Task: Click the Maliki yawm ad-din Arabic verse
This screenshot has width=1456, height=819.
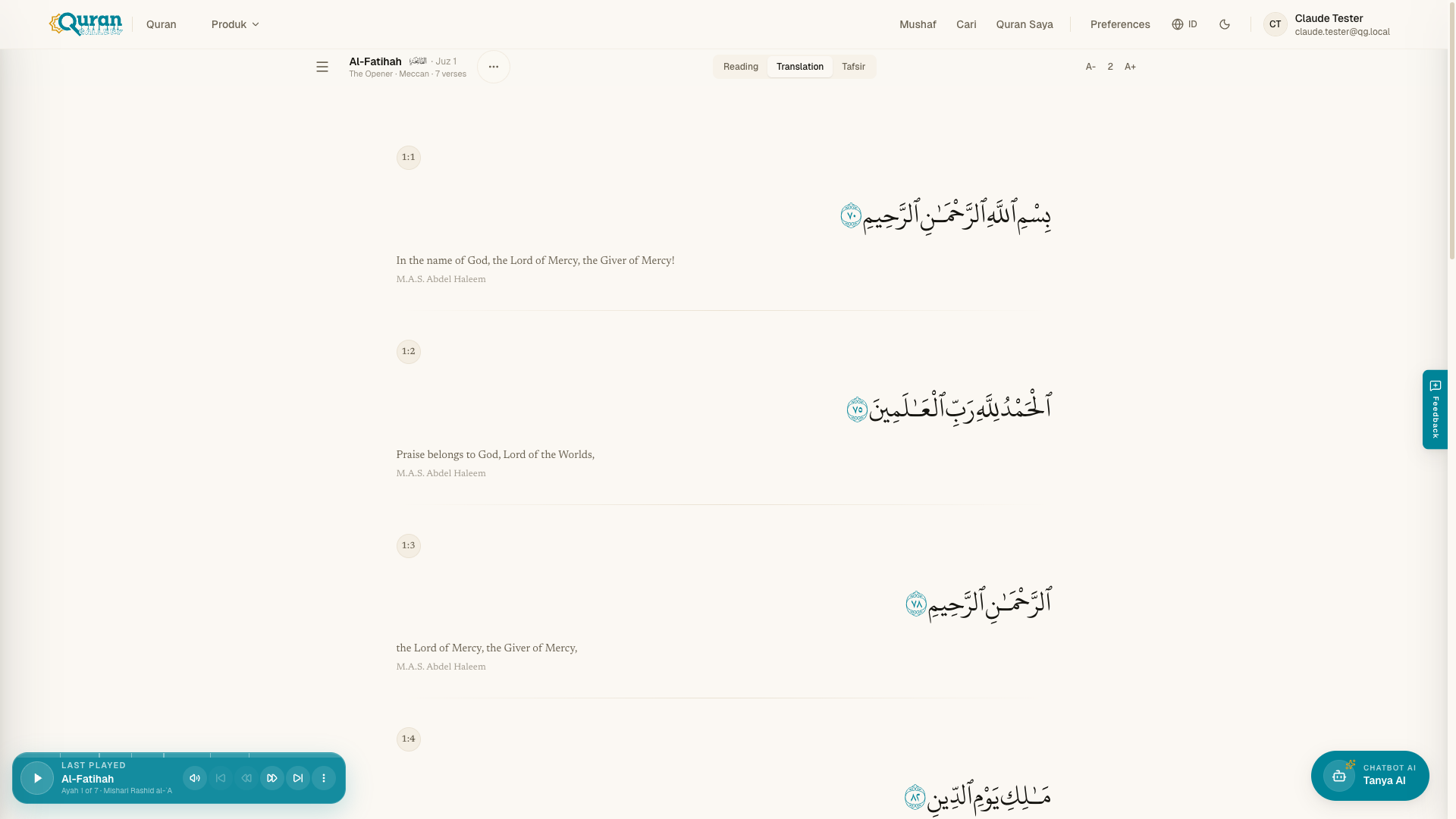Action: click(989, 796)
